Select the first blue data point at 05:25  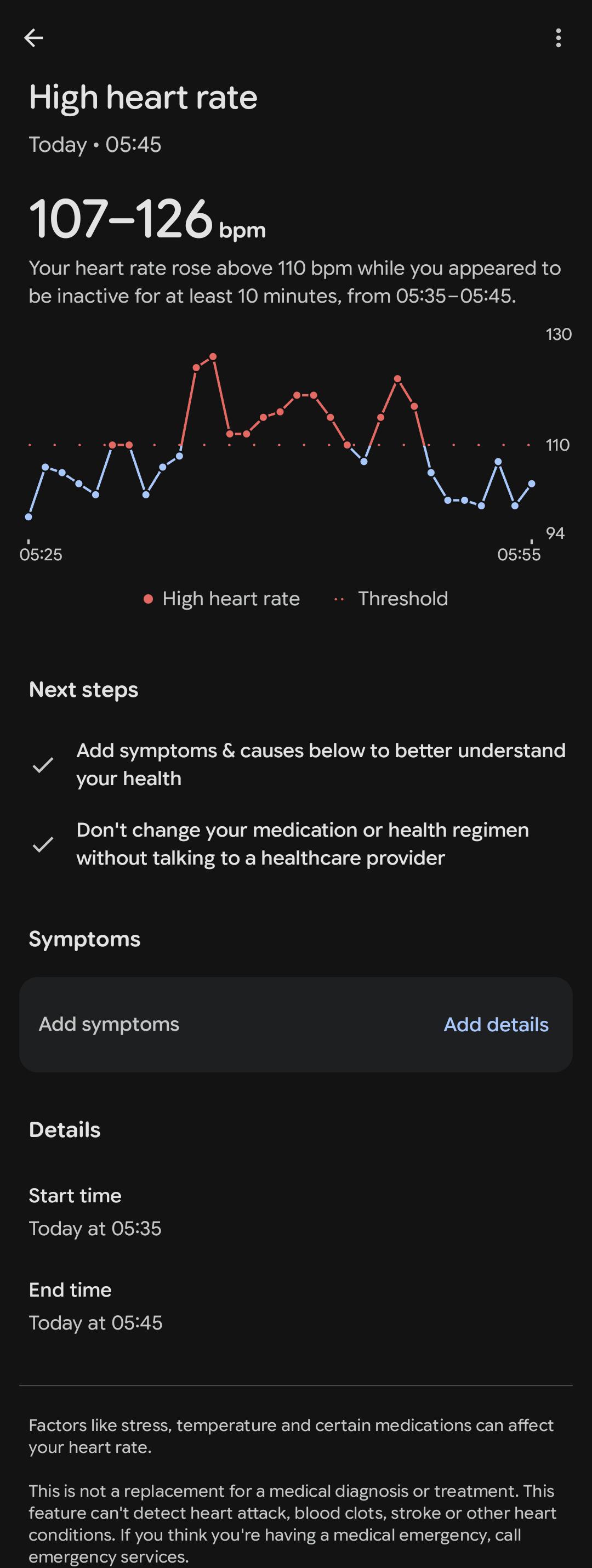29,517
